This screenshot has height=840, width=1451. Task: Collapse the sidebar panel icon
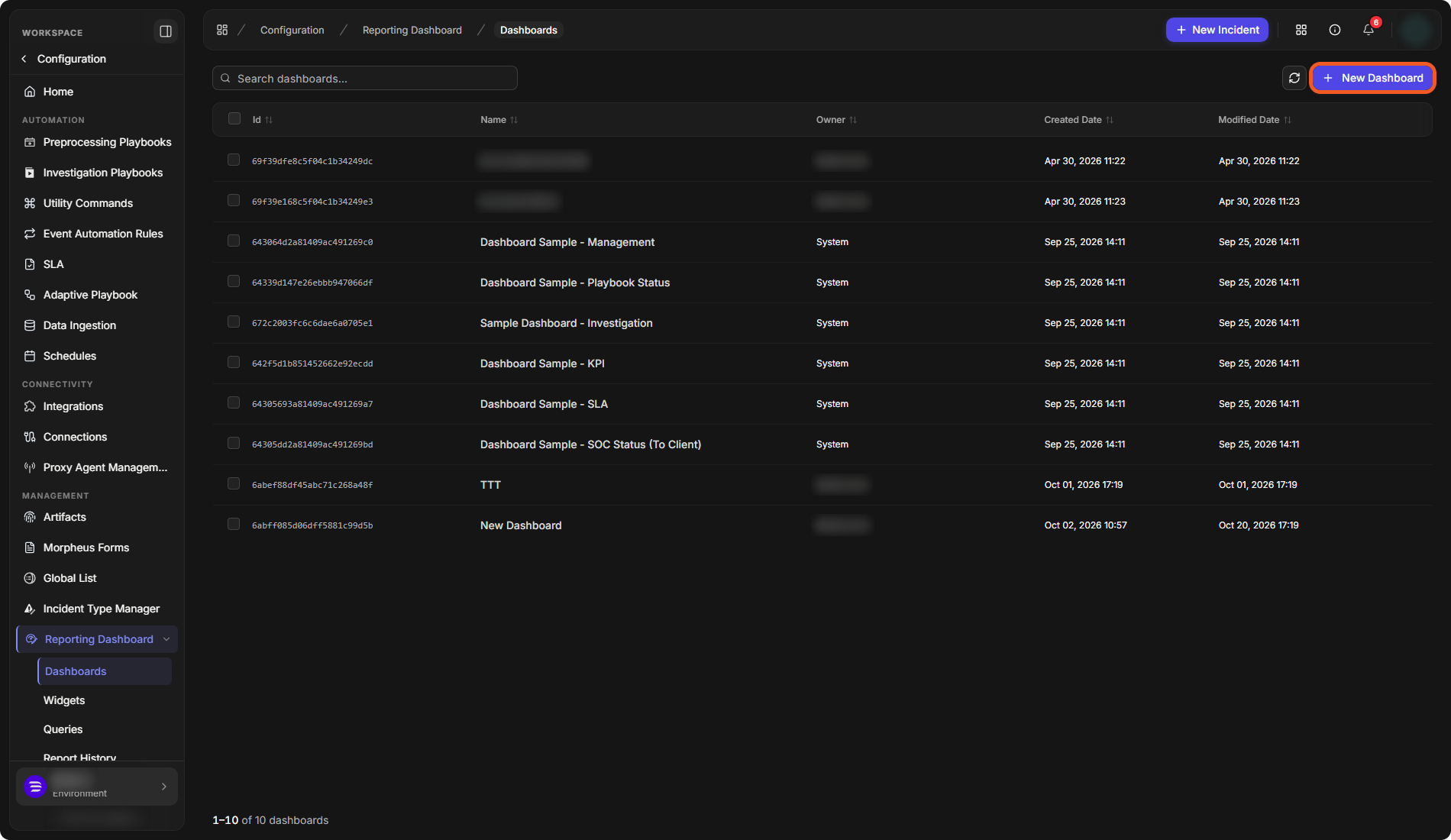click(165, 31)
